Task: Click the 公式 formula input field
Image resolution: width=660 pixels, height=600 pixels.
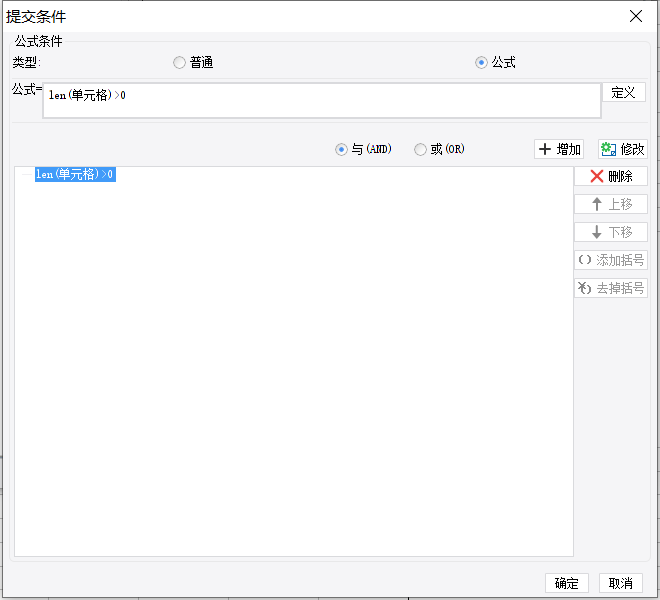Action: (x=322, y=100)
